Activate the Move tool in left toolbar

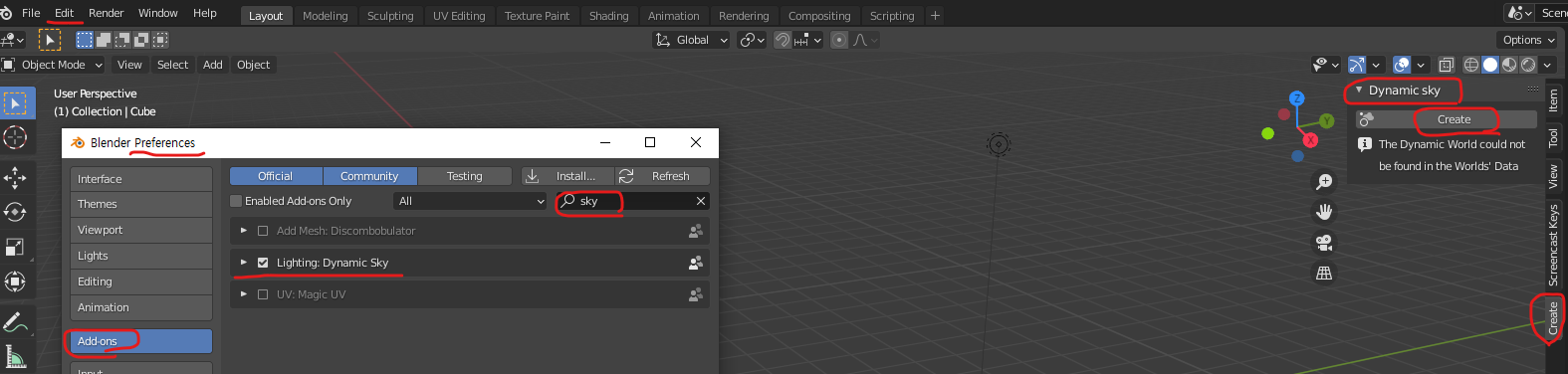[x=16, y=178]
